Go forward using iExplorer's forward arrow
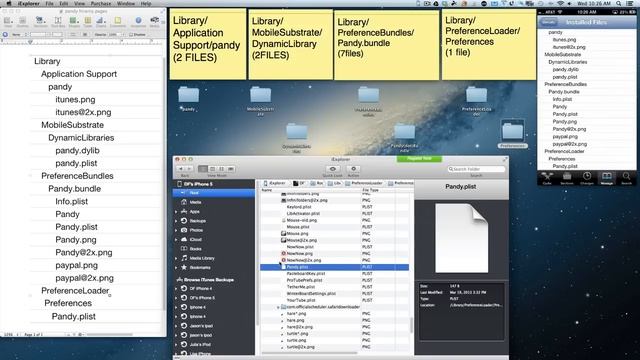Image resolution: width=640 pixels, height=360 pixels. tap(189, 169)
